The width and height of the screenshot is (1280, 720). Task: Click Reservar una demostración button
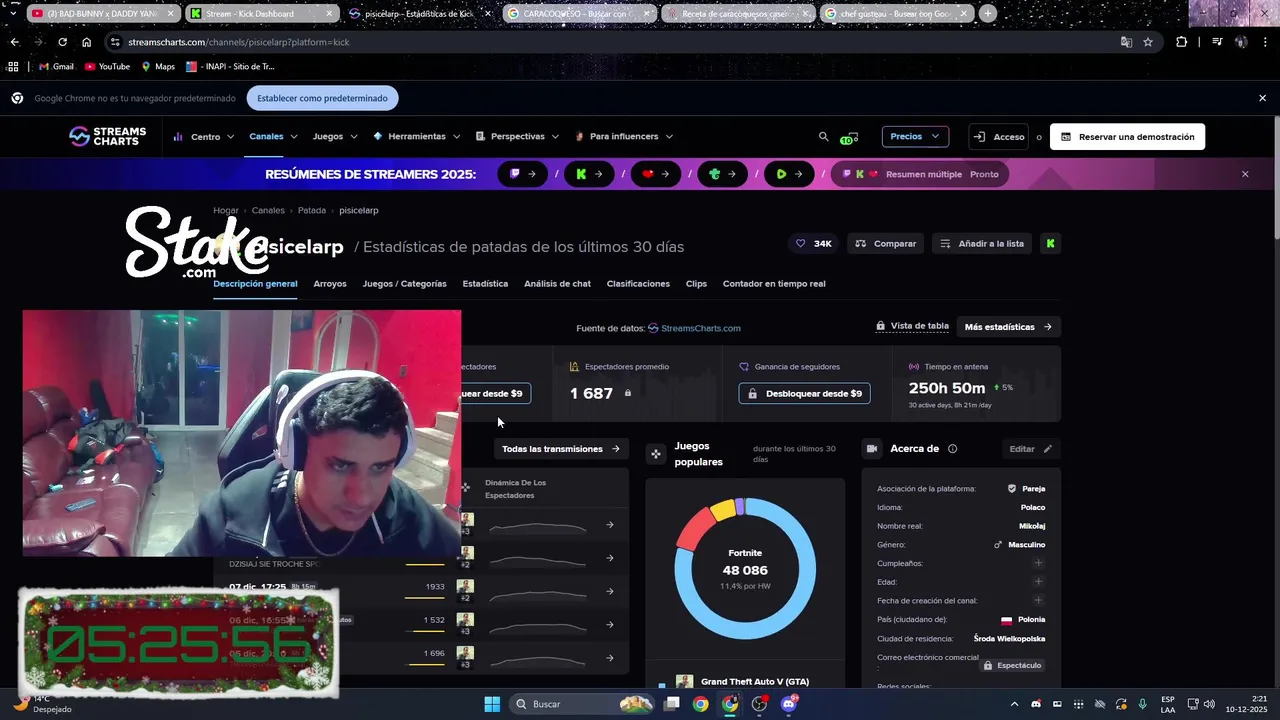click(1127, 137)
